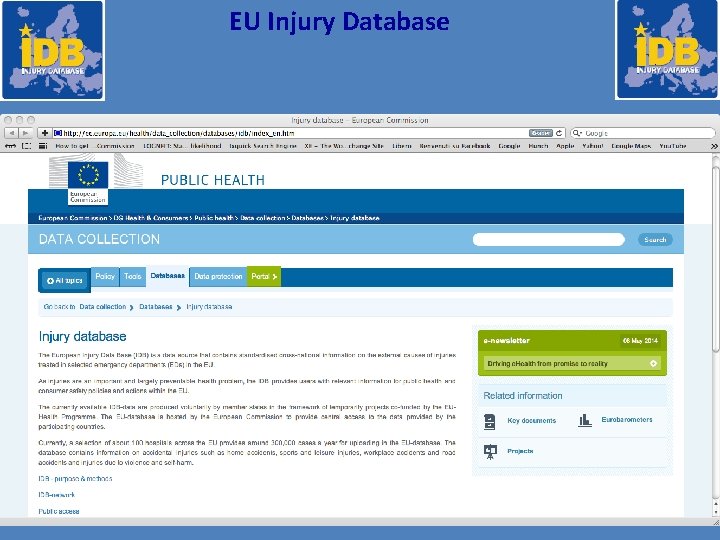Switch to the Data protection tab
Screen dimensions: 720x540
pyautogui.click(x=218, y=276)
